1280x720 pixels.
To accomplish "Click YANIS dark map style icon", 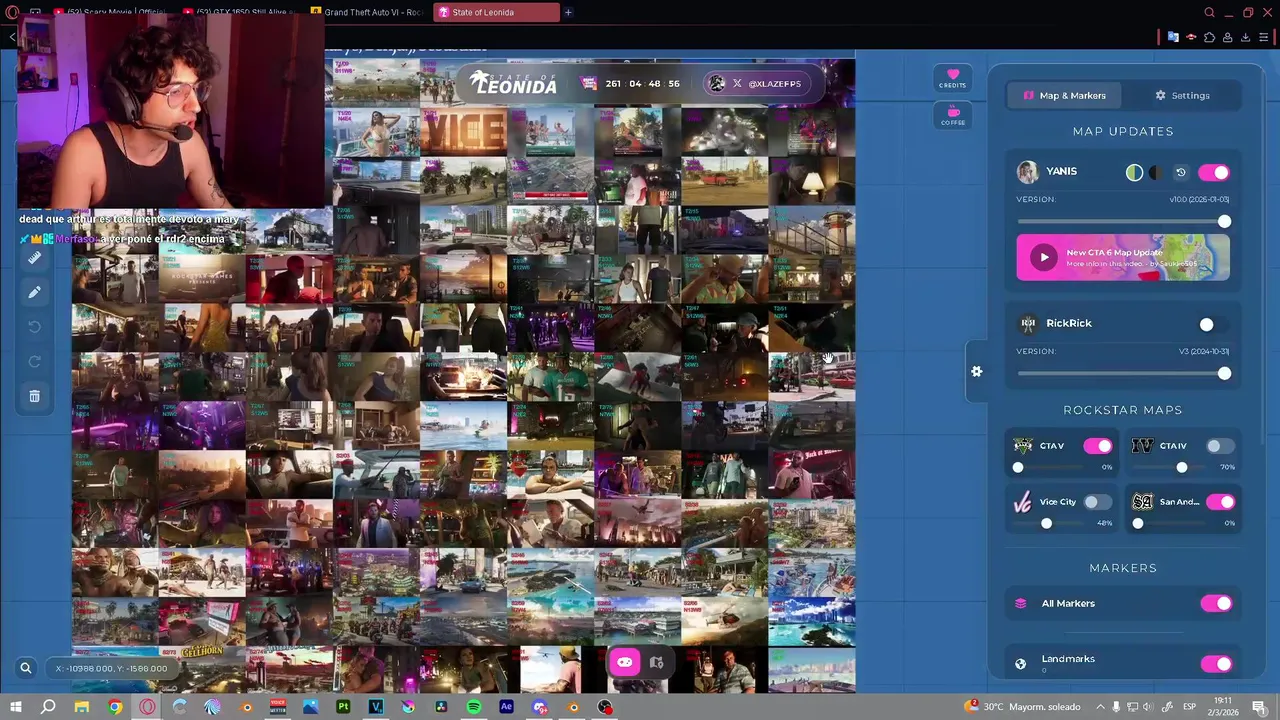I will pos(1156,172).
